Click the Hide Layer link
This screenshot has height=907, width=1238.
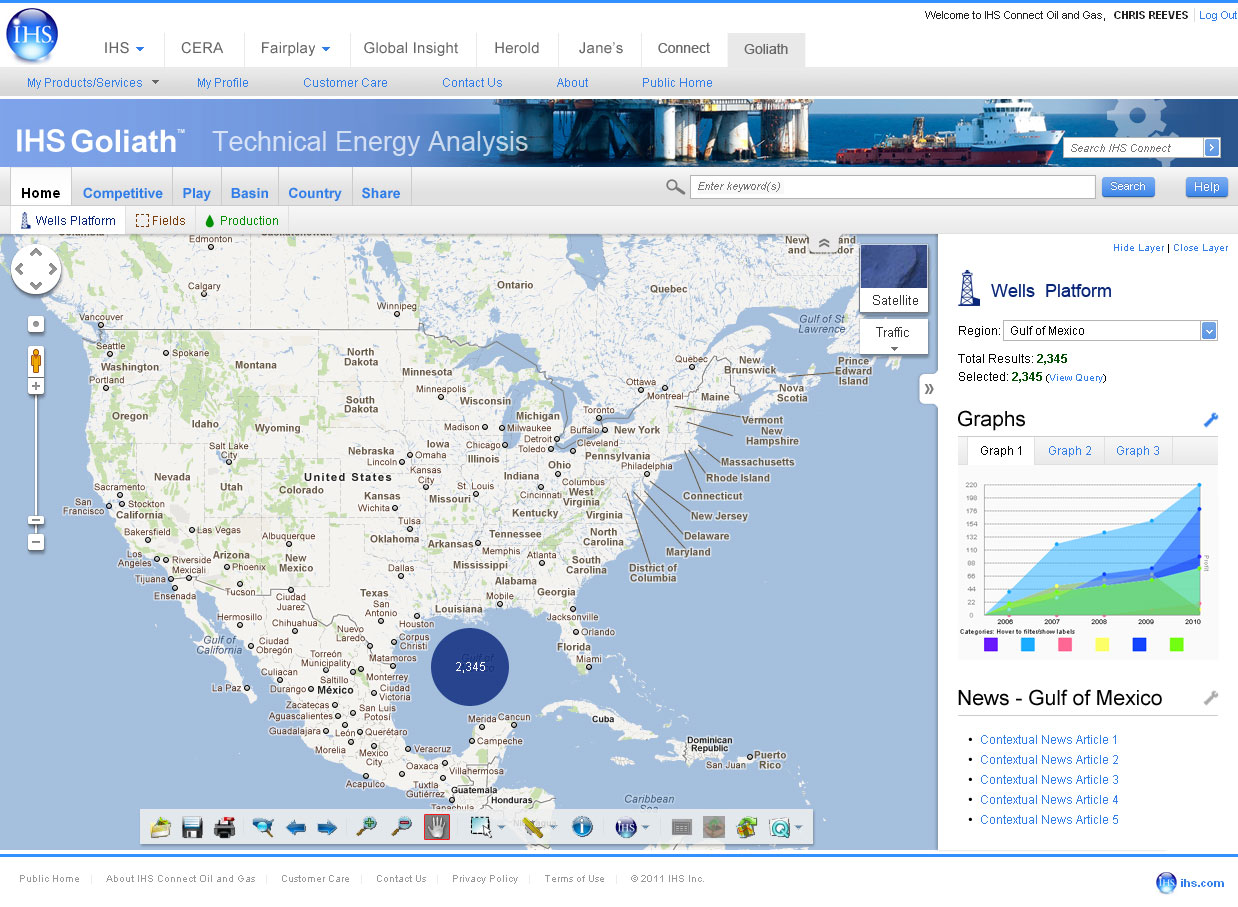tap(1139, 248)
